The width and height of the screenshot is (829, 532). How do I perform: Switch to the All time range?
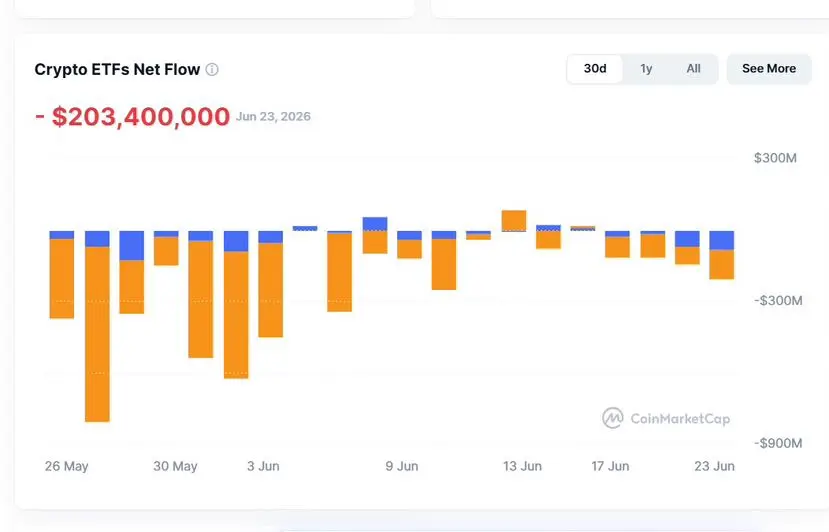pyautogui.click(x=693, y=69)
